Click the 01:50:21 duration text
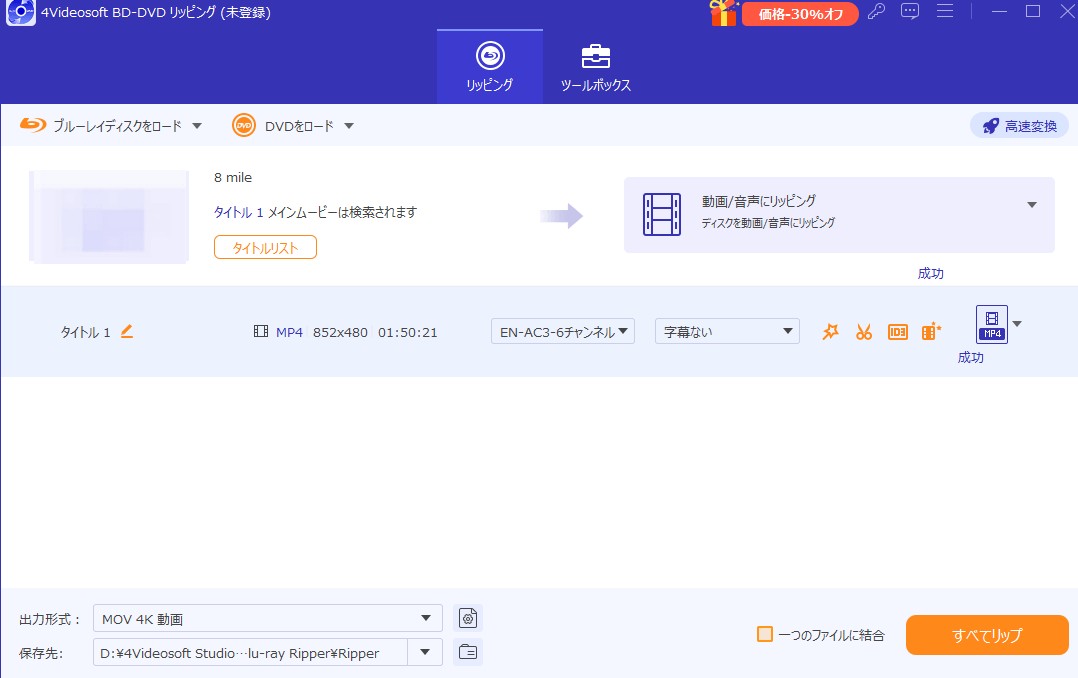 pyautogui.click(x=408, y=332)
